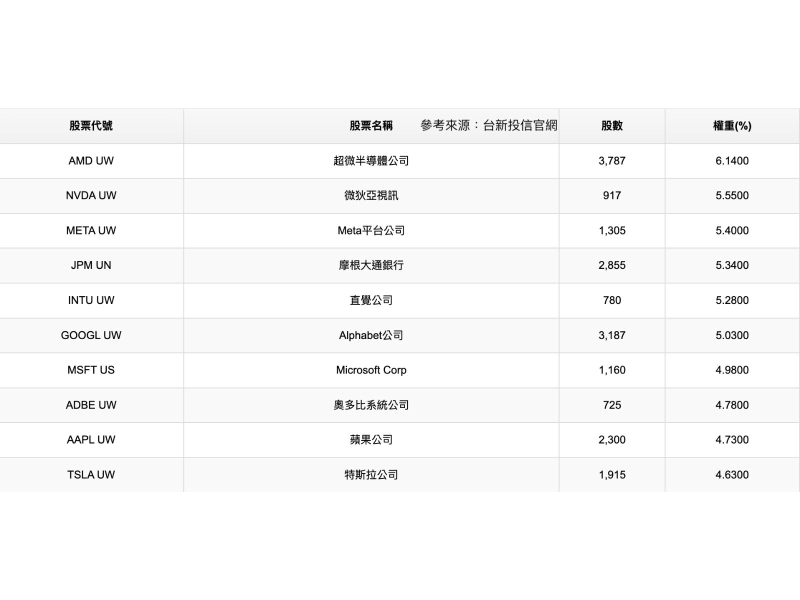Select the TSLA UW ticker cell

pos(91,475)
